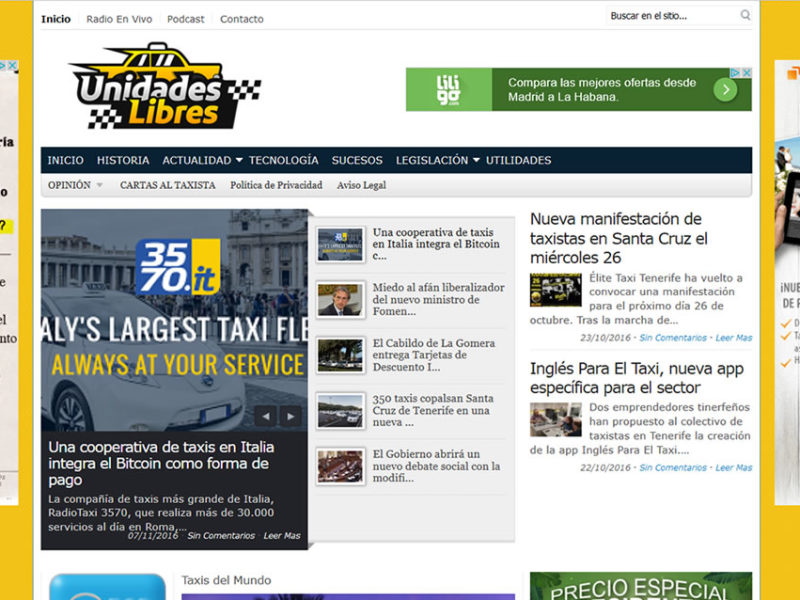Image resolution: width=800 pixels, height=600 pixels.
Task: Click the search magnifier icon
Action: 745,15
